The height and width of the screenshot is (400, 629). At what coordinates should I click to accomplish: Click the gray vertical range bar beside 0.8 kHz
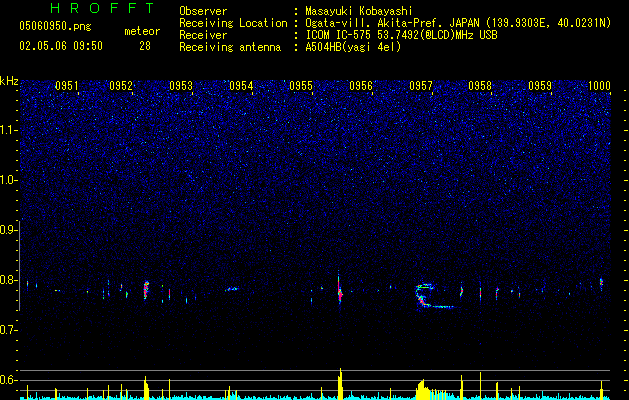[x=20, y=265]
